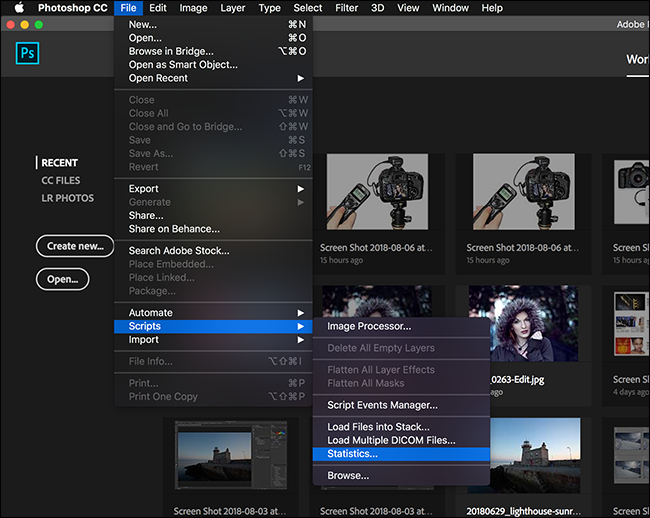Screen dimensions: 650x518
Task: Click the Create new... button
Action: [x=75, y=246]
